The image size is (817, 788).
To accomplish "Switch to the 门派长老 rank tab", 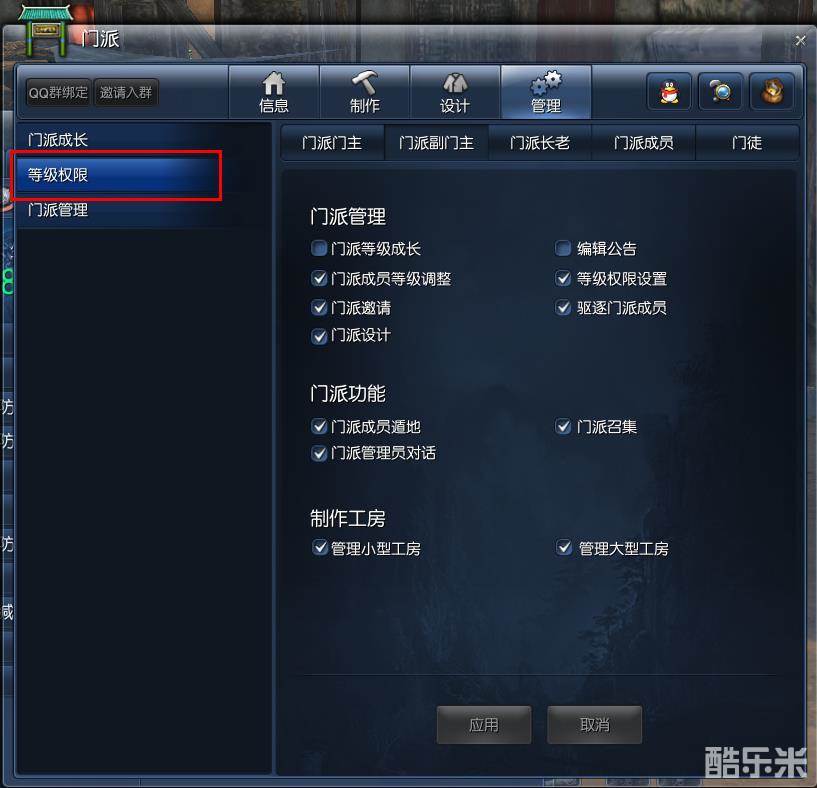I will (x=540, y=143).
